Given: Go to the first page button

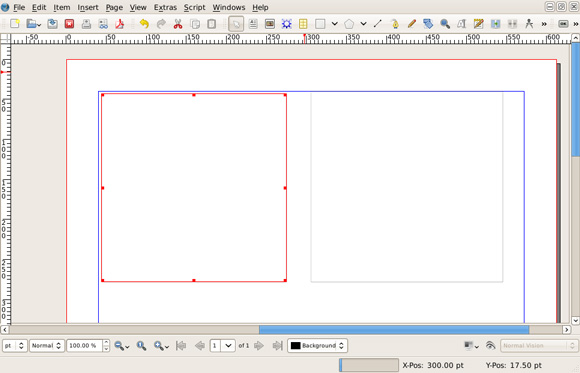Looking at the screenshot, I should 181,346.
